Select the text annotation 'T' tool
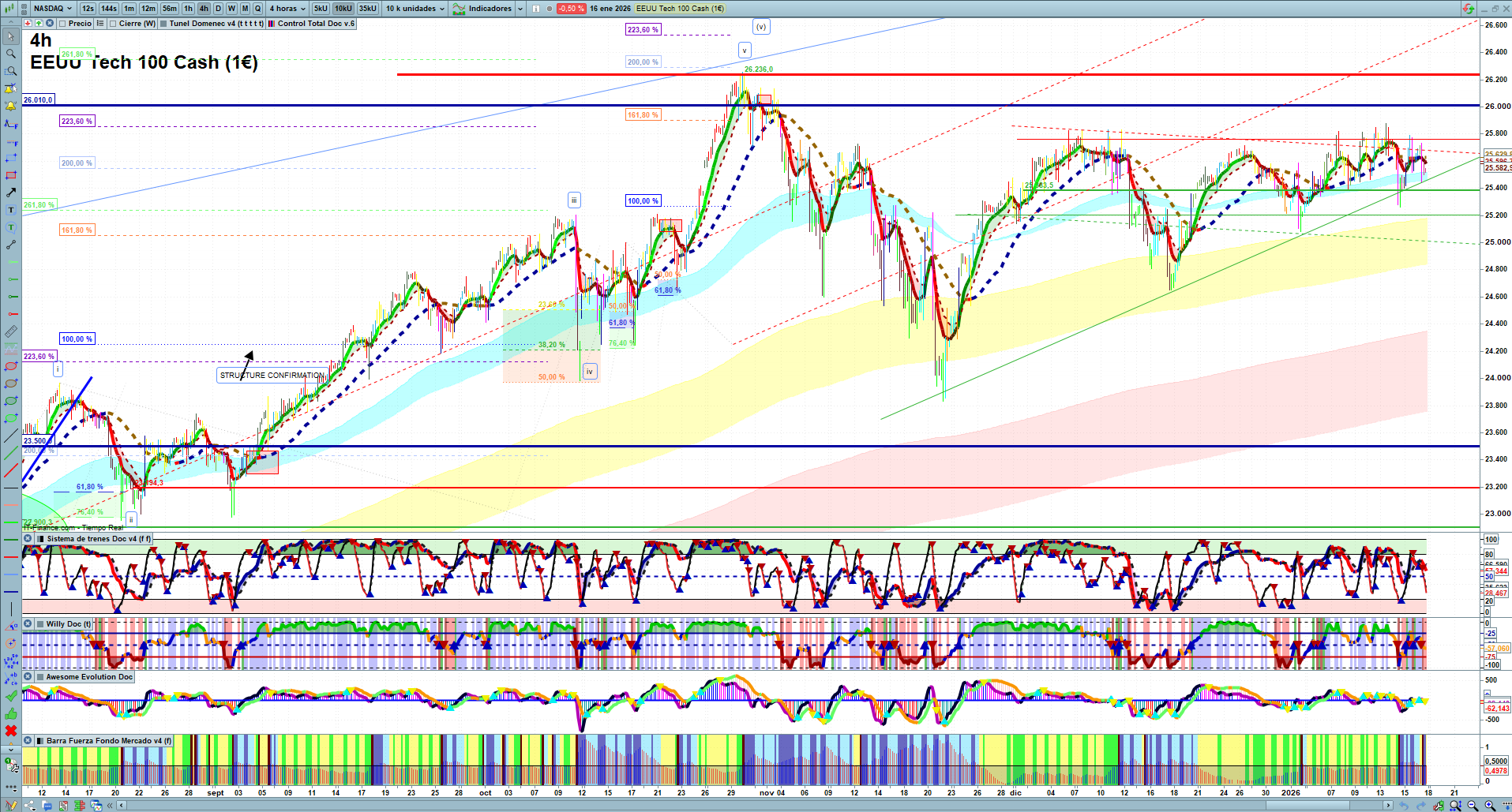Image resolution: width=1512 pixels, height=812 pixels. (x=11, y=210)
